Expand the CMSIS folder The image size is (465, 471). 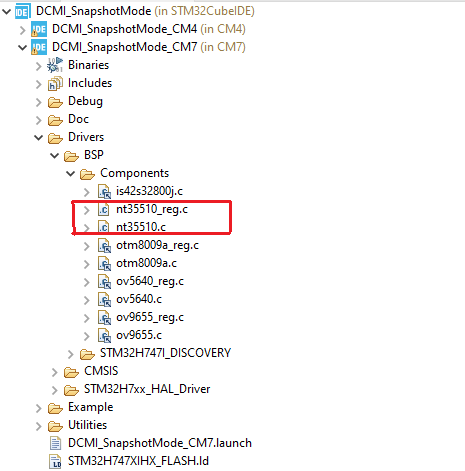pos(55,372)
